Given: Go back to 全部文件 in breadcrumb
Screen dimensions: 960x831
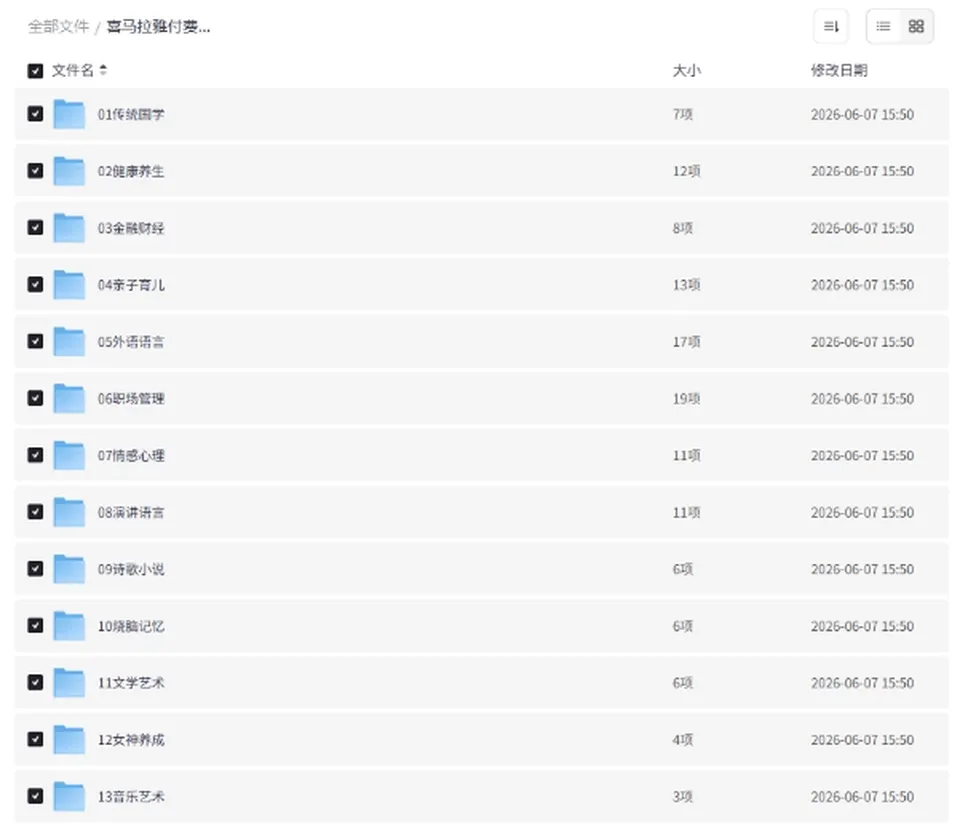Looking at the screenshot, I should 59,26.
